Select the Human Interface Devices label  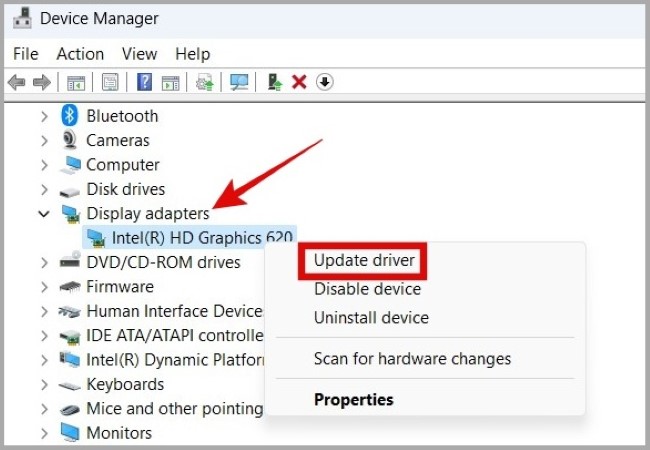(x=175, y=311)
